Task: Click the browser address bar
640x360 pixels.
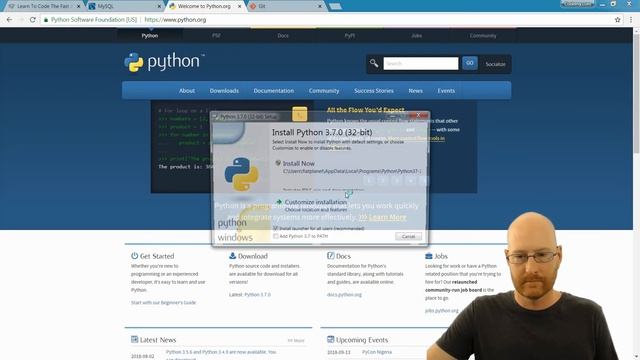Action: (x=327, y=20)
